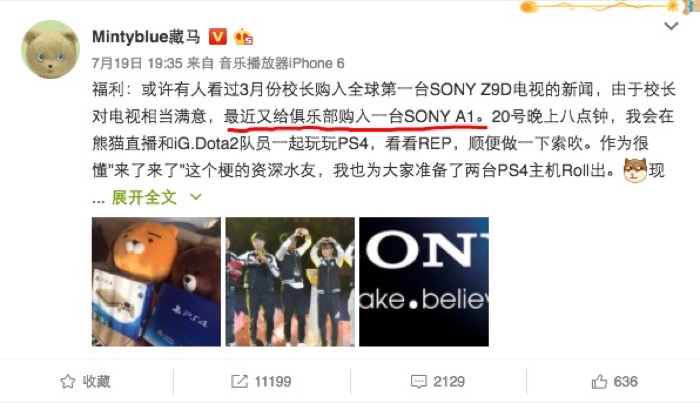
Task: Open the SONY make.believe image
Action: pos(424,282)
